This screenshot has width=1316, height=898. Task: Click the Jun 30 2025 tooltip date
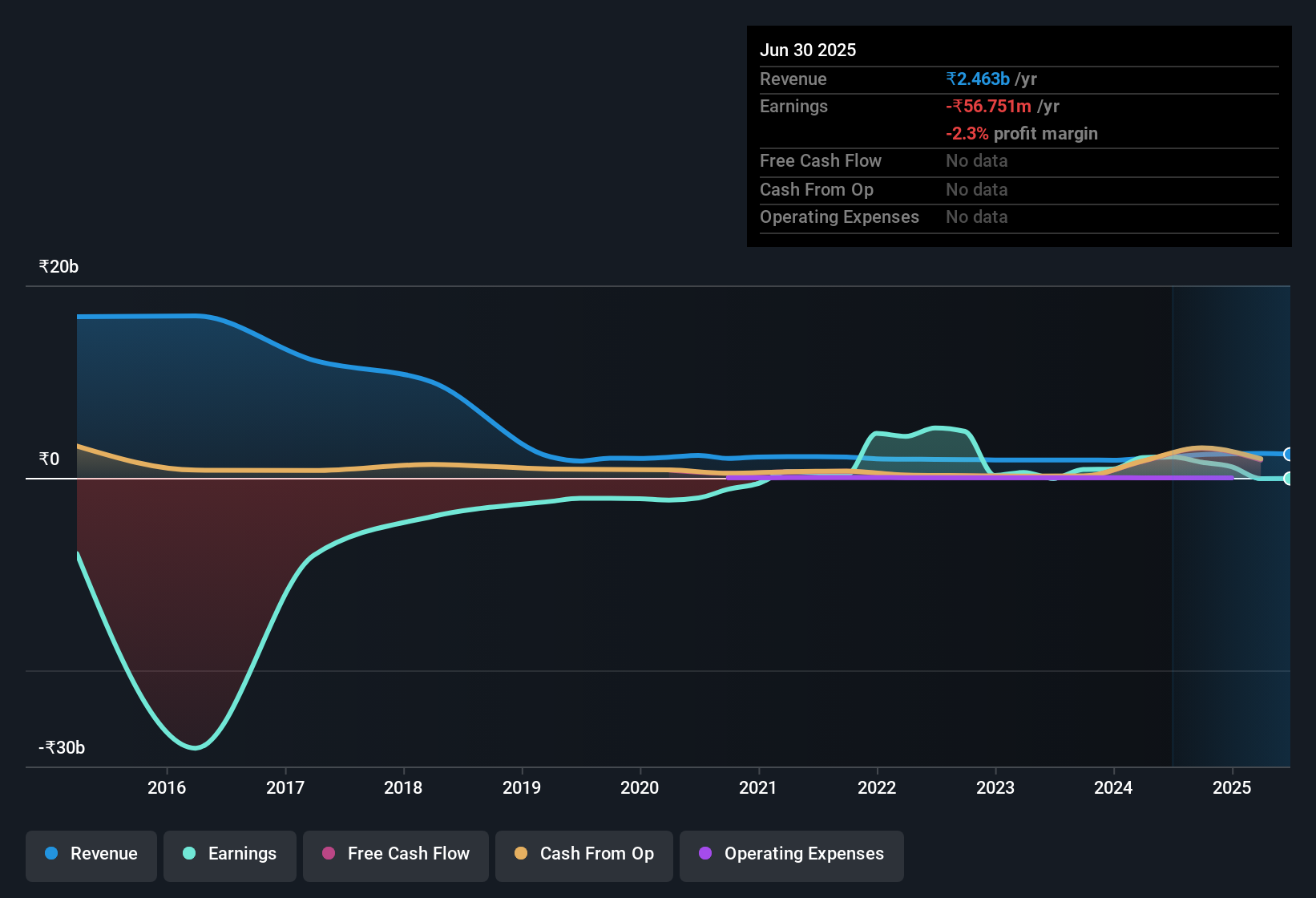click(808, 50)
